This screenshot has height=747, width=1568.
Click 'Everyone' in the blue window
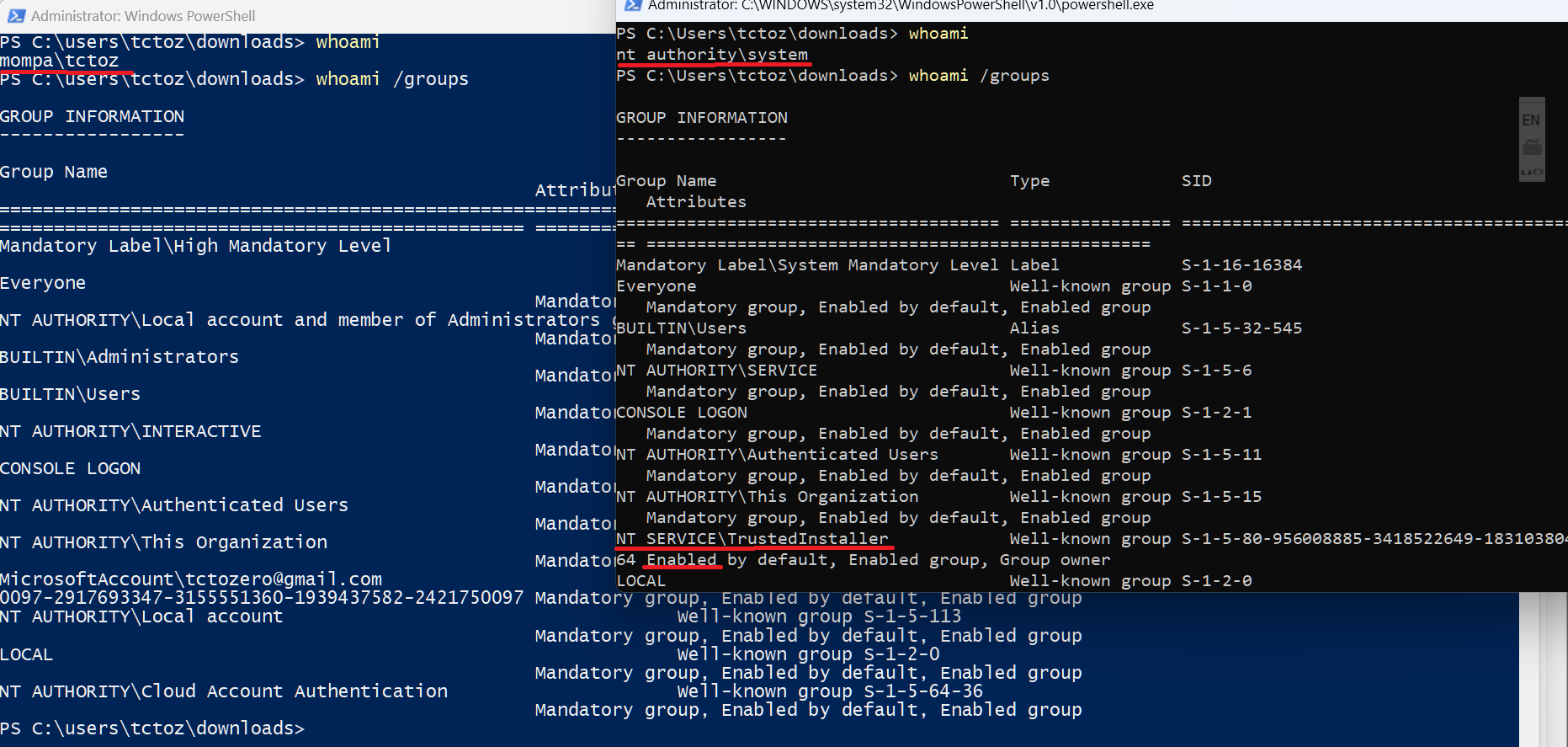point(43,283)
